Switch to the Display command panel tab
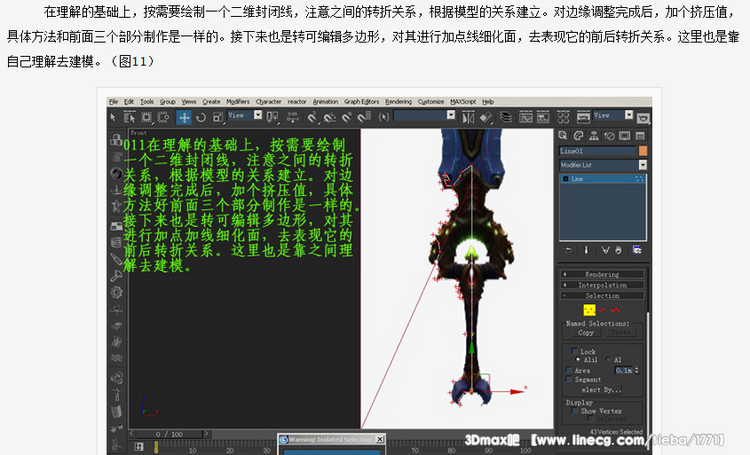This screenshot has height=455, width=750. click(x=624, y=136)
